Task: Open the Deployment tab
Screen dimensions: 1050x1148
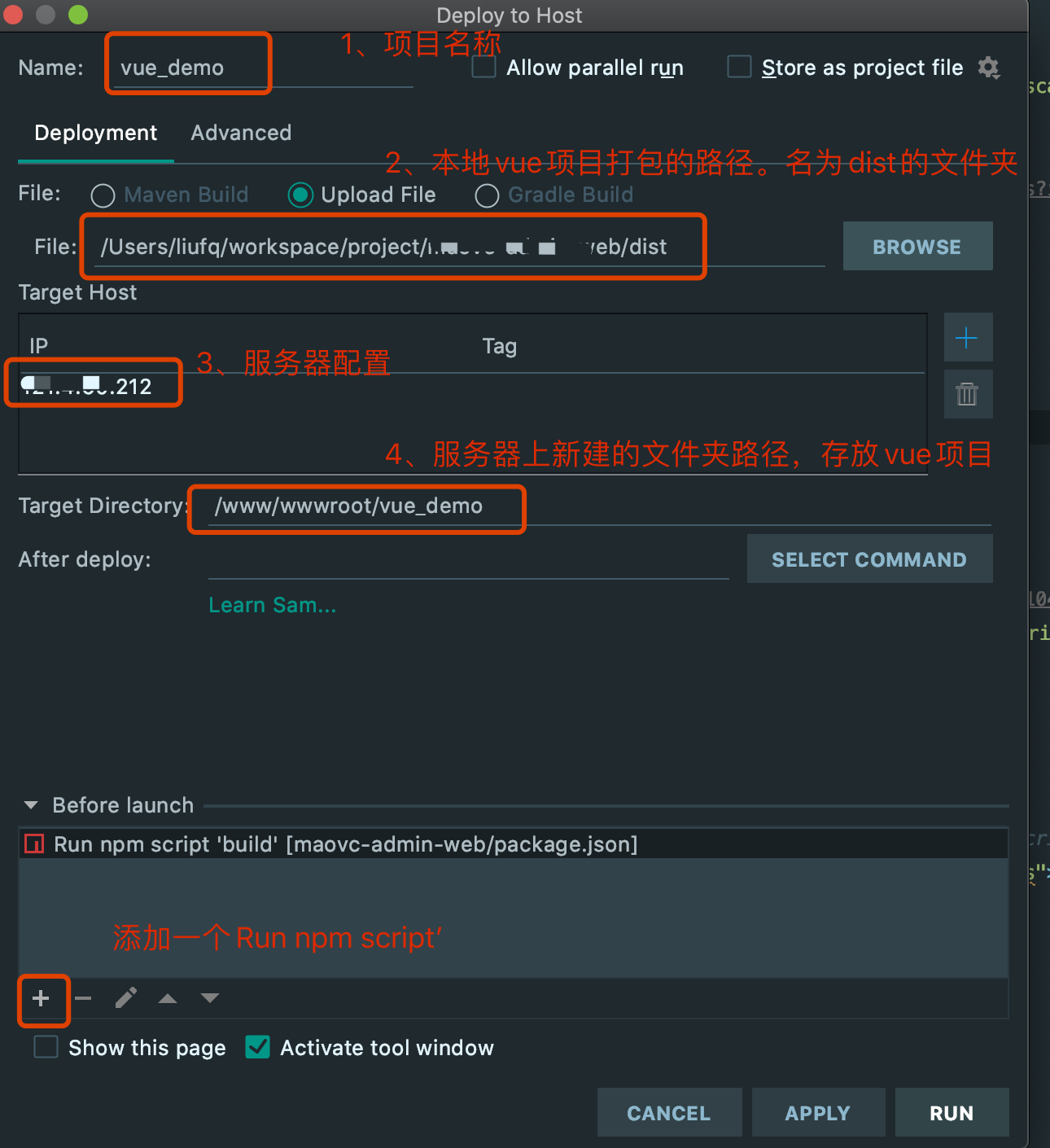Action: pos(96,133)
